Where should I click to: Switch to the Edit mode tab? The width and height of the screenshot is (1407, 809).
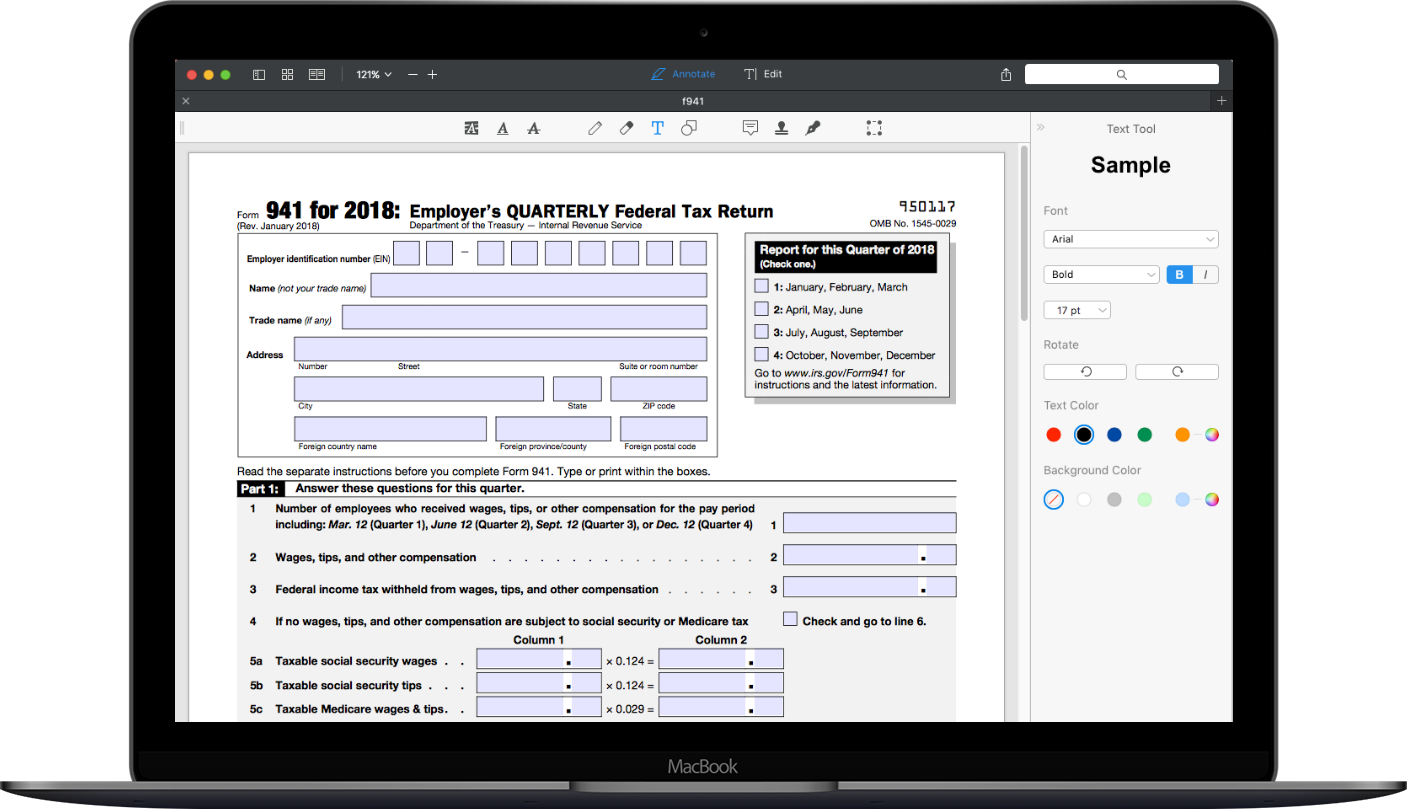(x=763, y=75)
